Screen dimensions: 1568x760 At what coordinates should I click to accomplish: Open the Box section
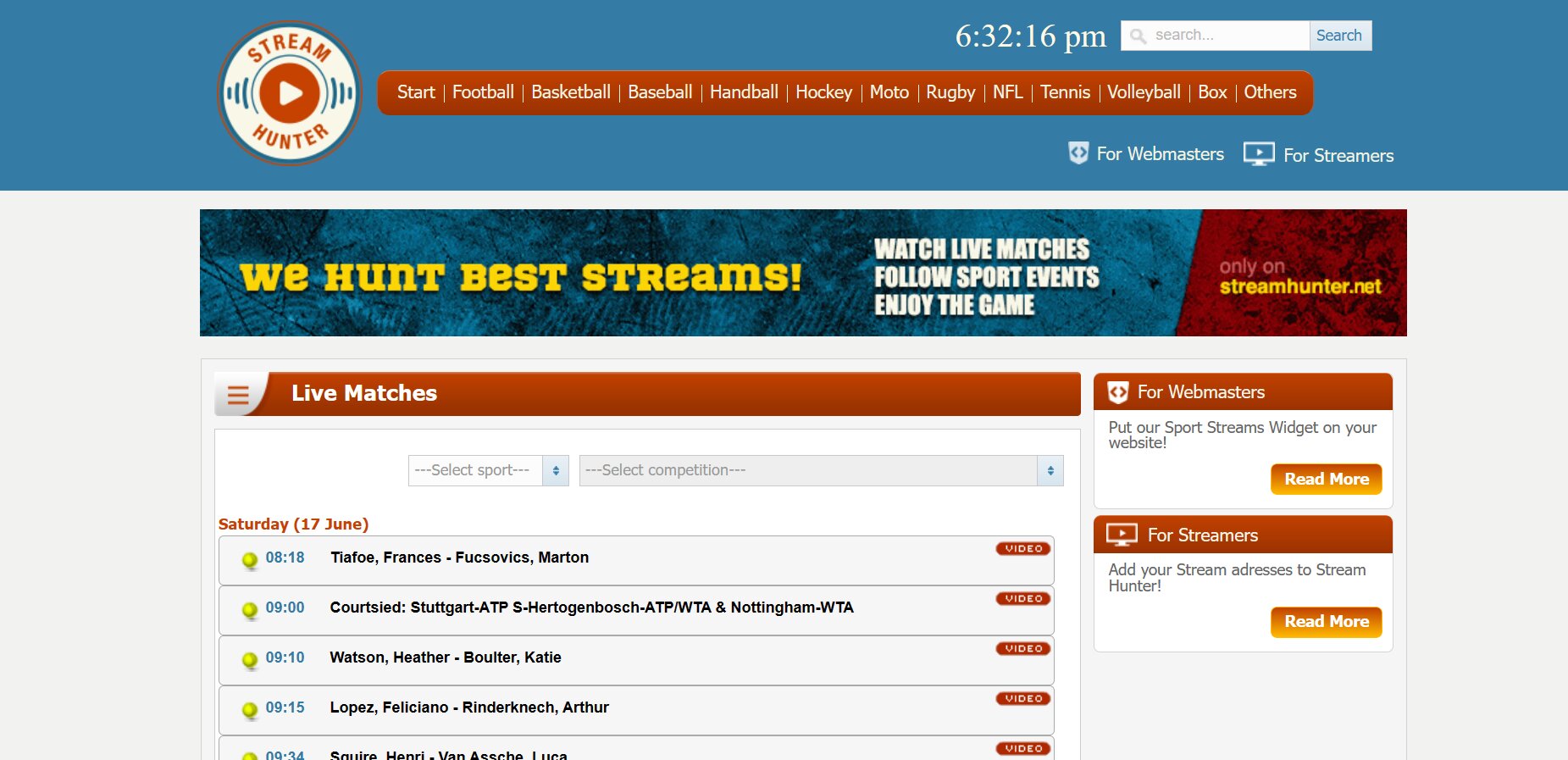[x=1212, y=92]
